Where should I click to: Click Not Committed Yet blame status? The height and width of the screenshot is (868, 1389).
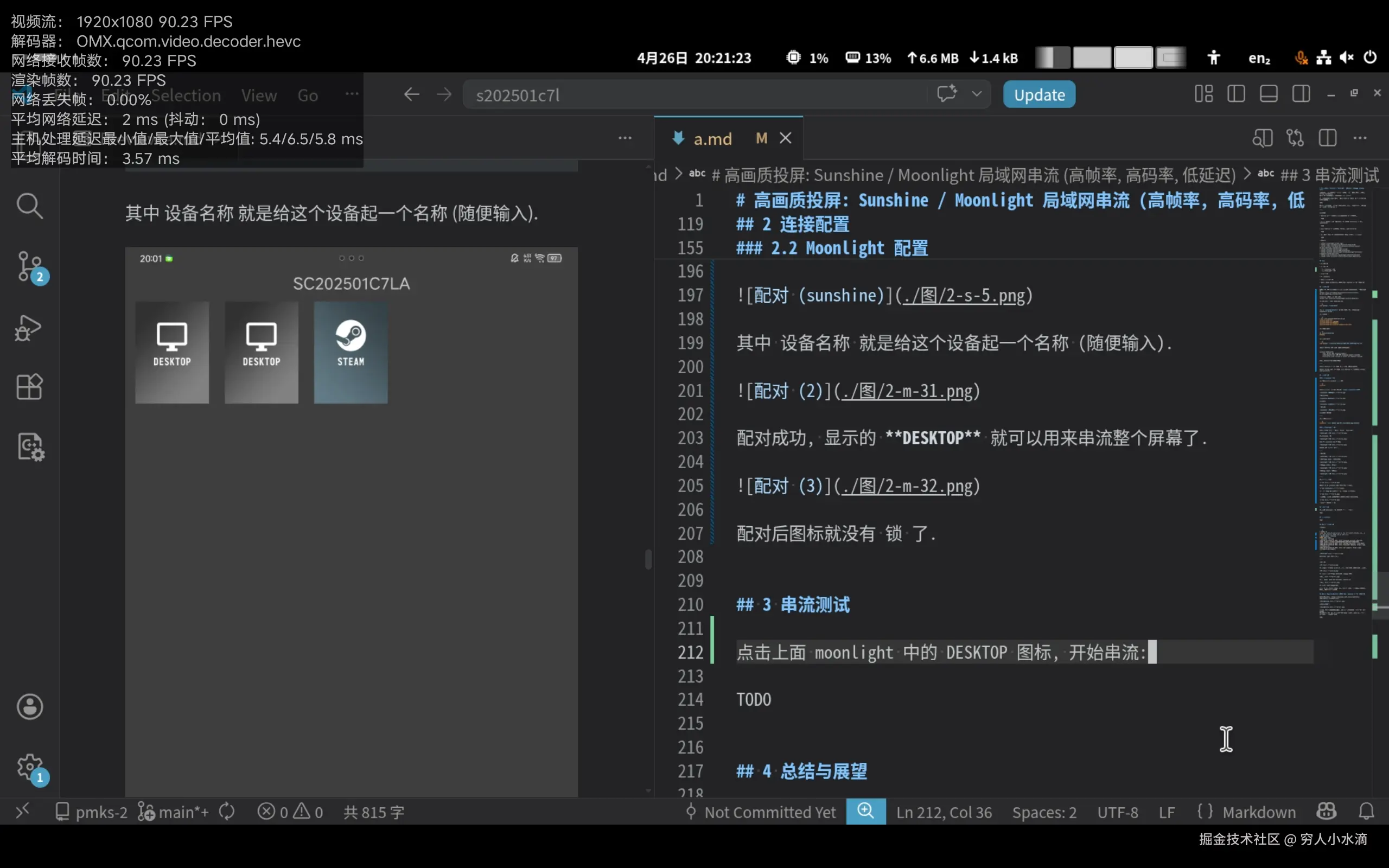point(761,812)
